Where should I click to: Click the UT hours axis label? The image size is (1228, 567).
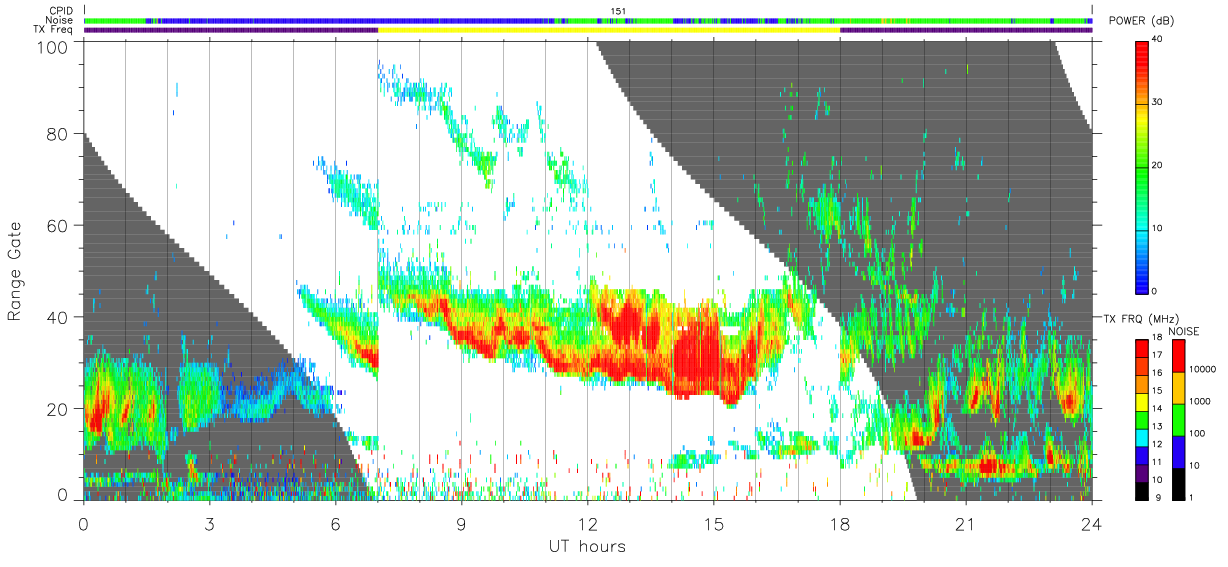[586, 546]
